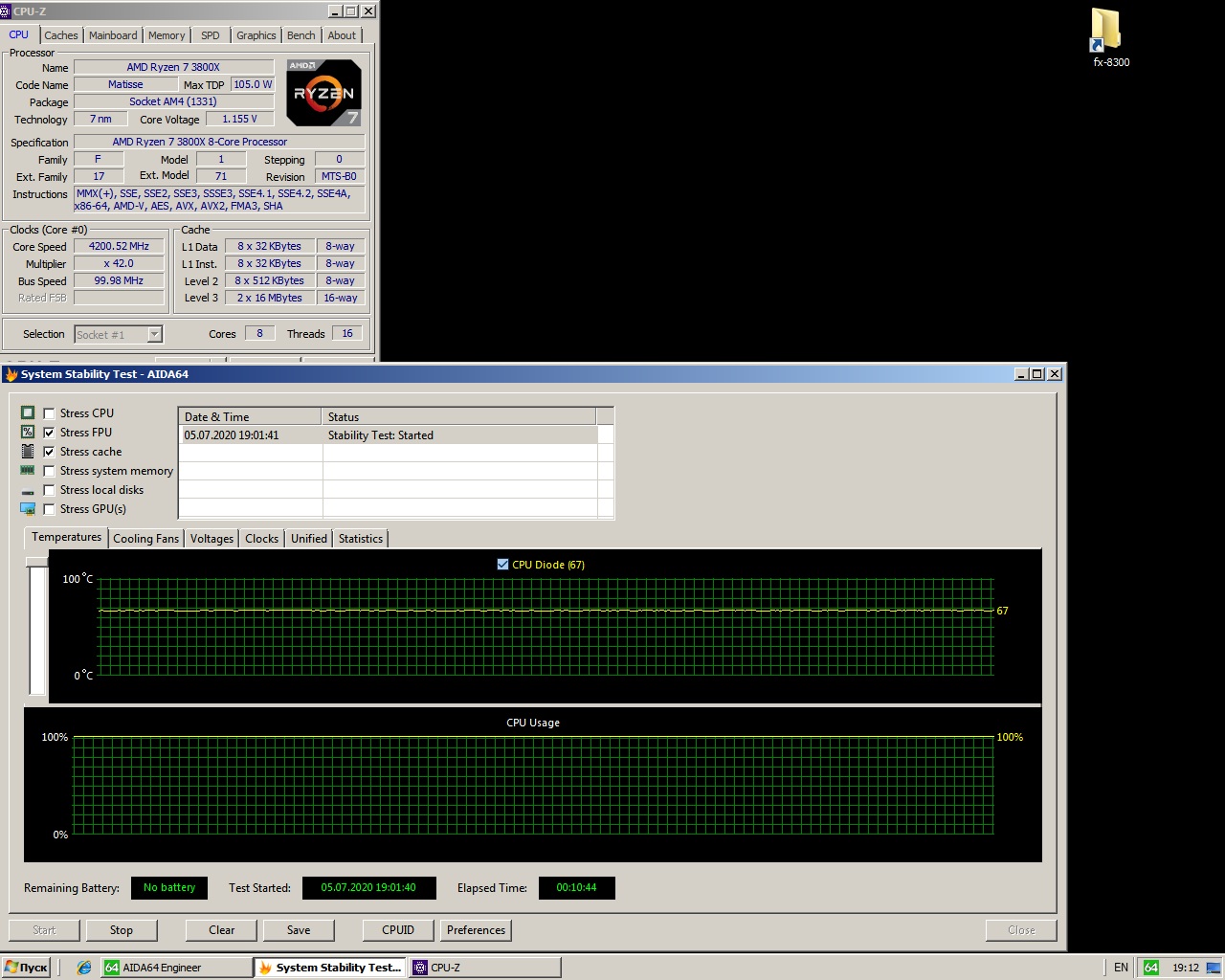Click the Max TDP value 105.0 W

click(x=253, y=84)
